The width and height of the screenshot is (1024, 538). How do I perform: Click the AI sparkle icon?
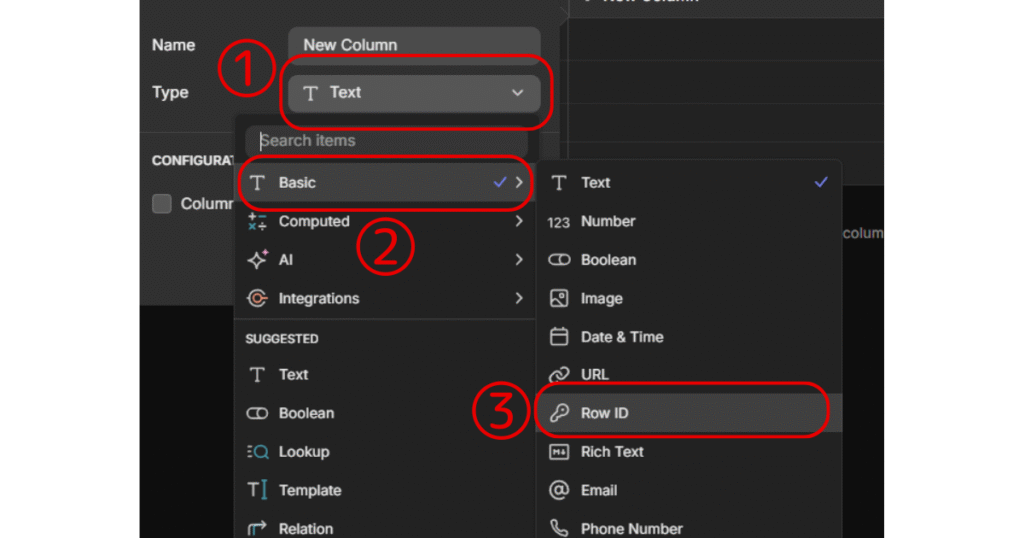coord(257,259)
